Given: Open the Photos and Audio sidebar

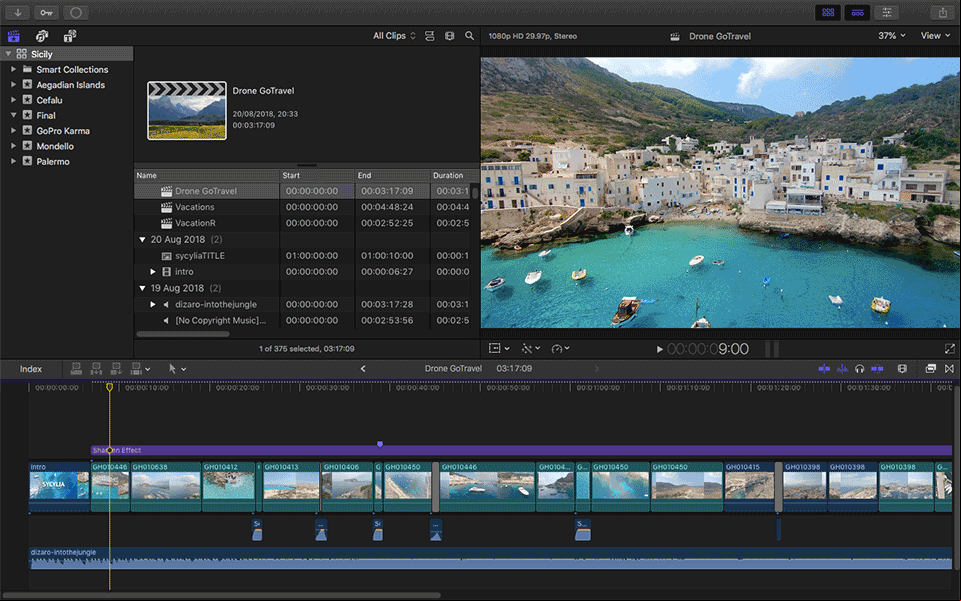Looking at the screenshot, I should [x=42, y=36].
